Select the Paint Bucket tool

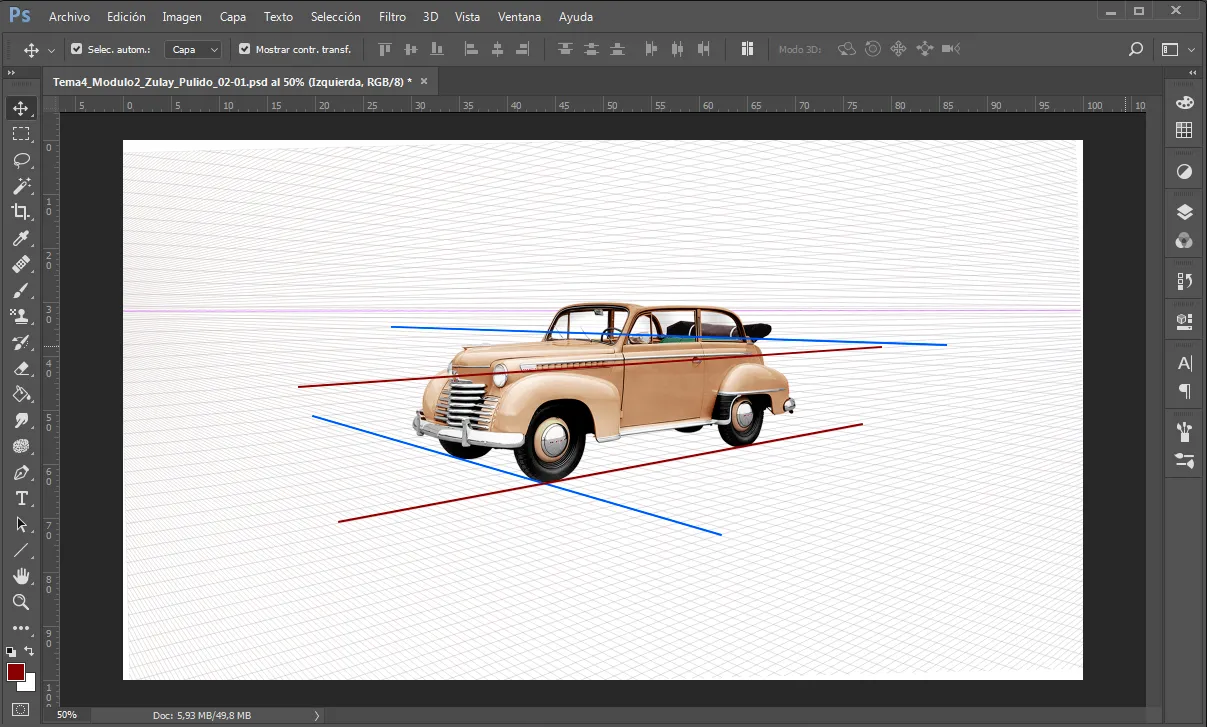[x=21, y=394]
